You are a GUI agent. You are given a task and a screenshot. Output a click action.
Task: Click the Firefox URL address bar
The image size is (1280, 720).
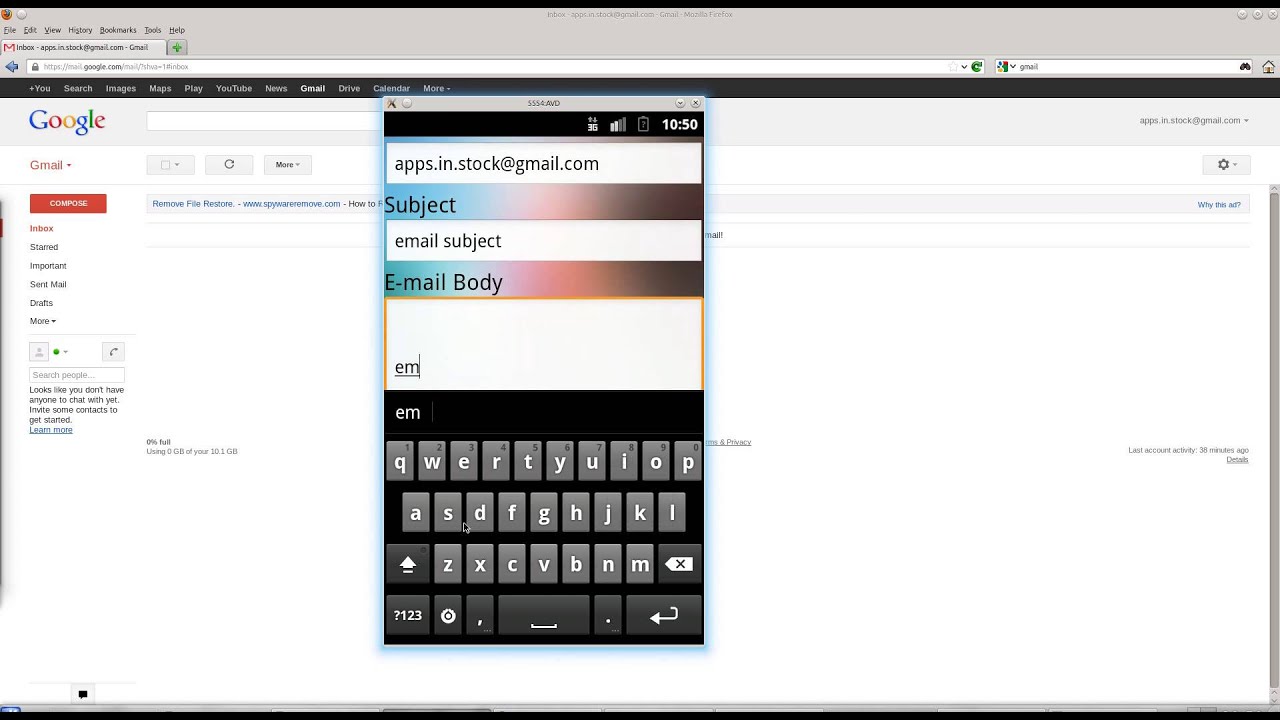[490, 67]
